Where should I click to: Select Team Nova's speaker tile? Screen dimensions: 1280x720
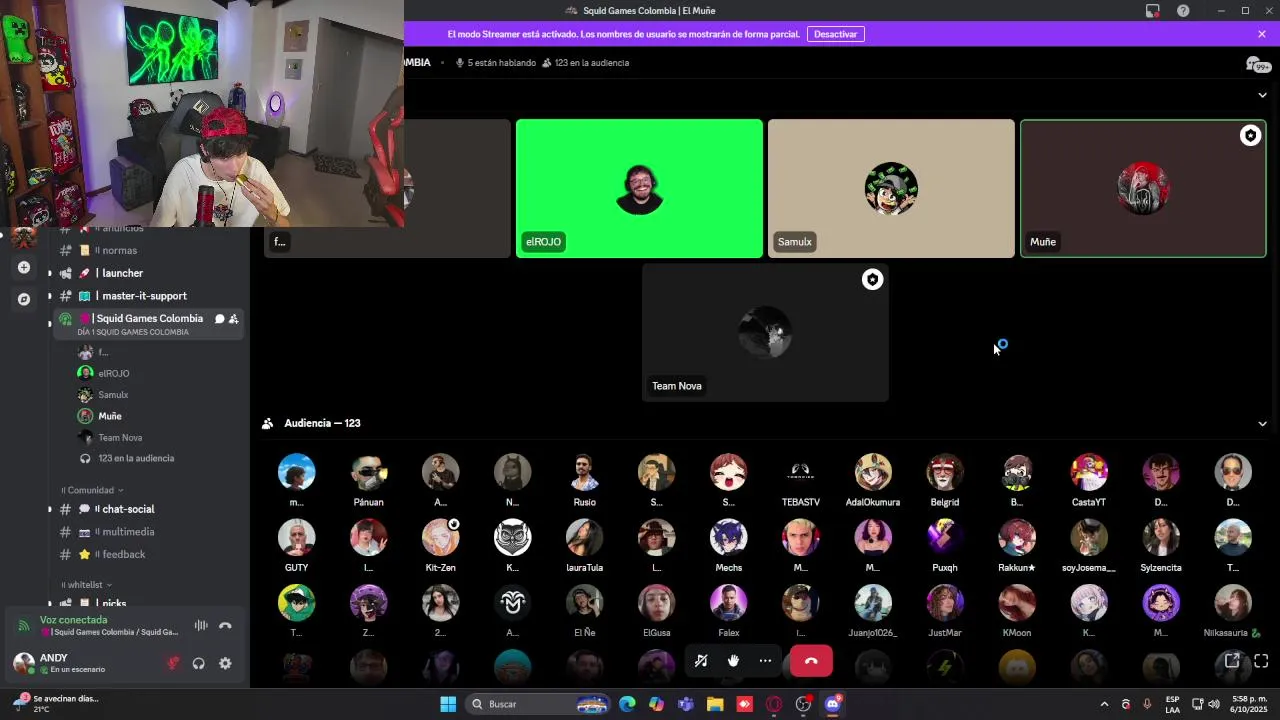pyautogui.click(x=765, y=332)
